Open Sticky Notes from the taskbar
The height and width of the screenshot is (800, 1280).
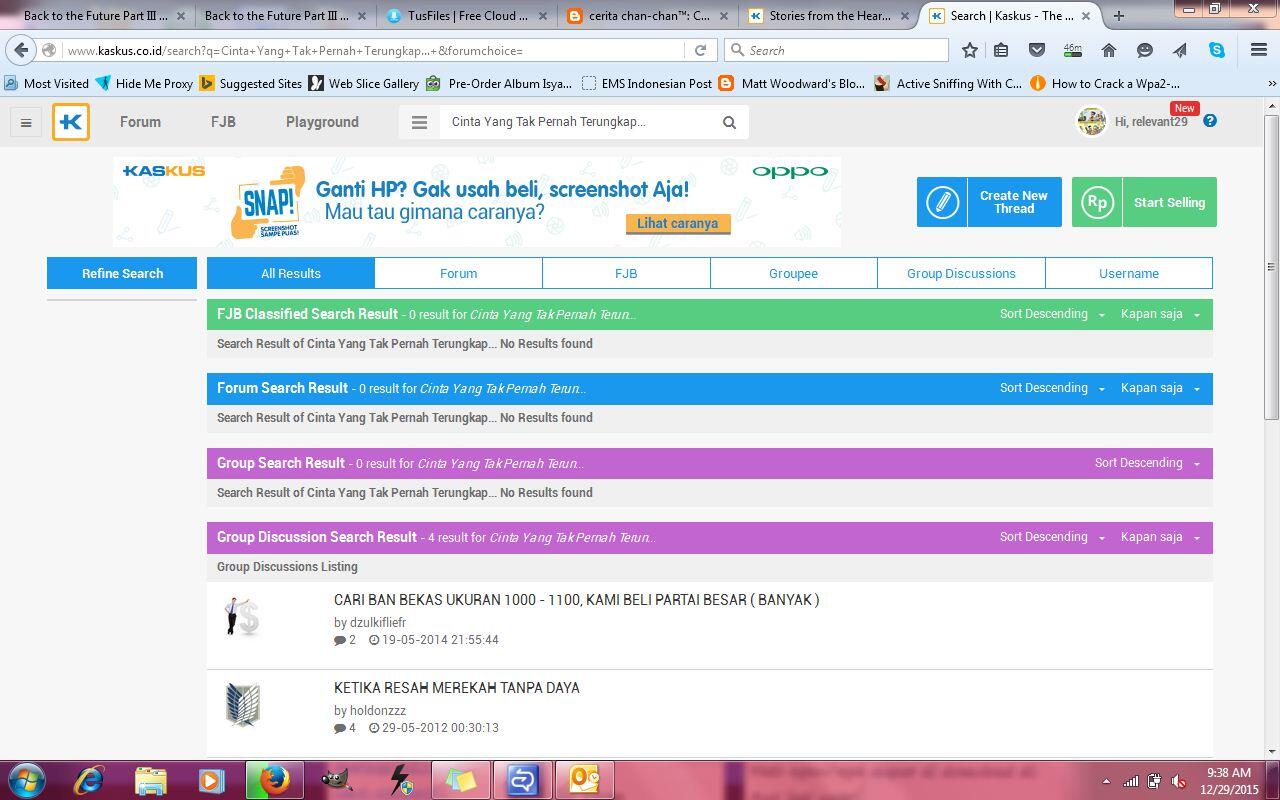460,779
